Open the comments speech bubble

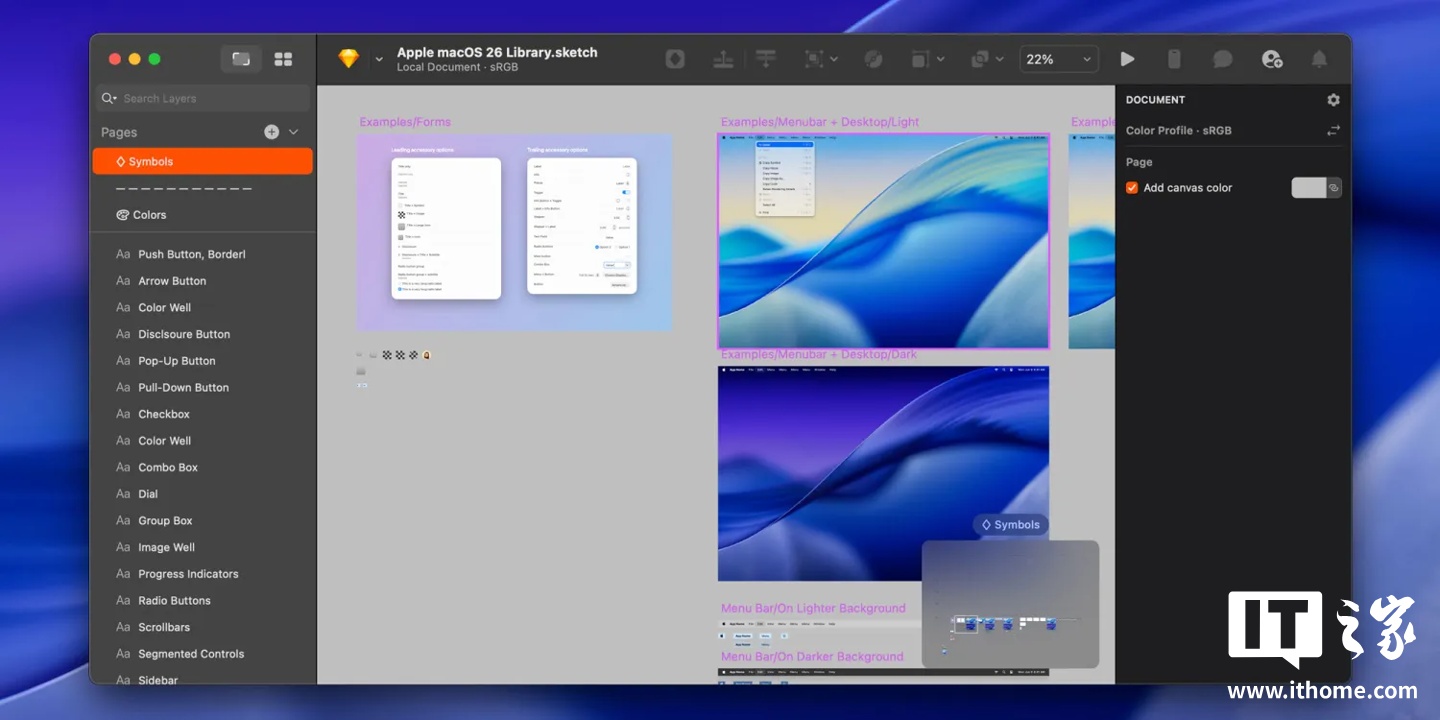(x=1222, y=59)
